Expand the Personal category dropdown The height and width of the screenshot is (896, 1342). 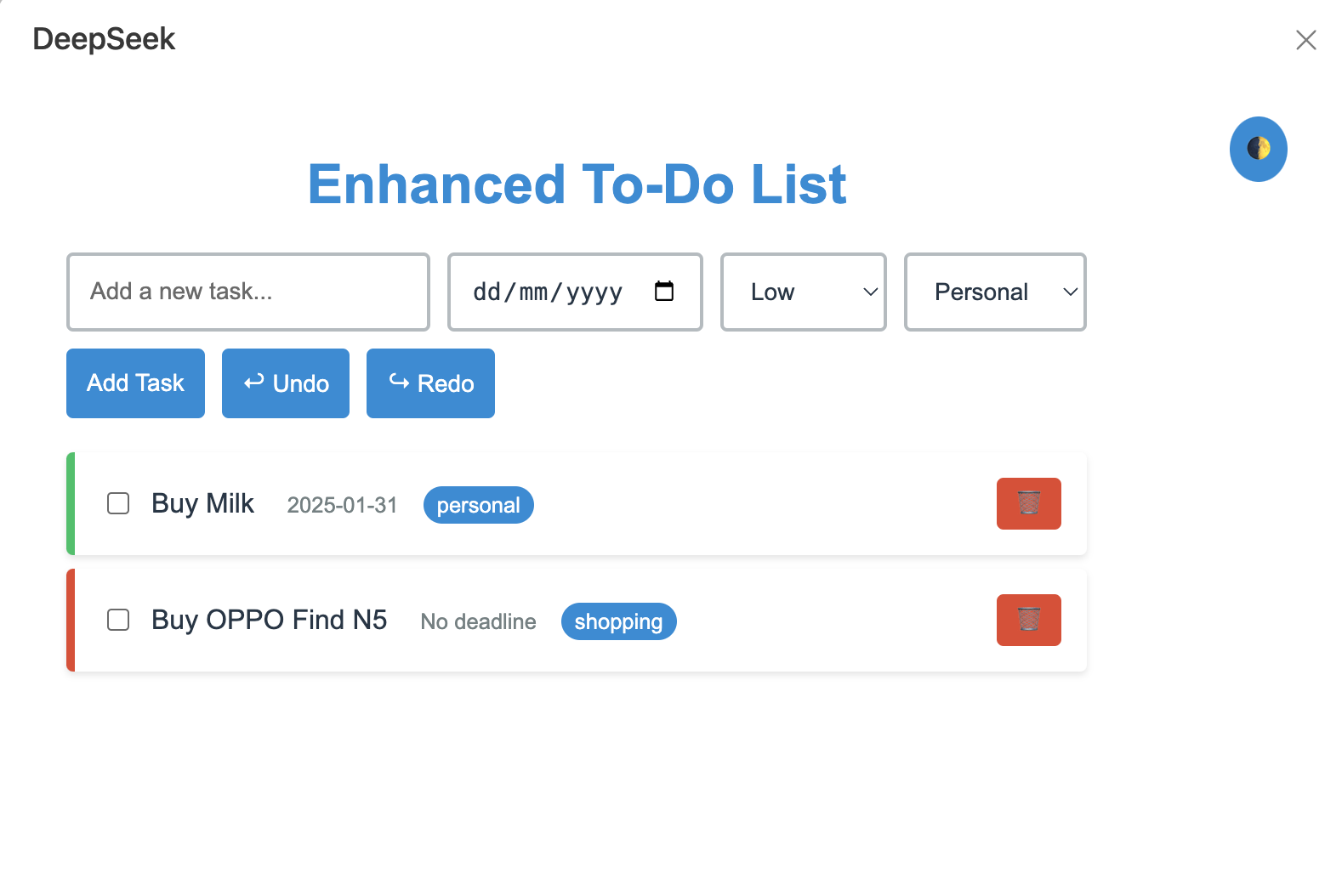pyautogui.click(x=995, y=292)
